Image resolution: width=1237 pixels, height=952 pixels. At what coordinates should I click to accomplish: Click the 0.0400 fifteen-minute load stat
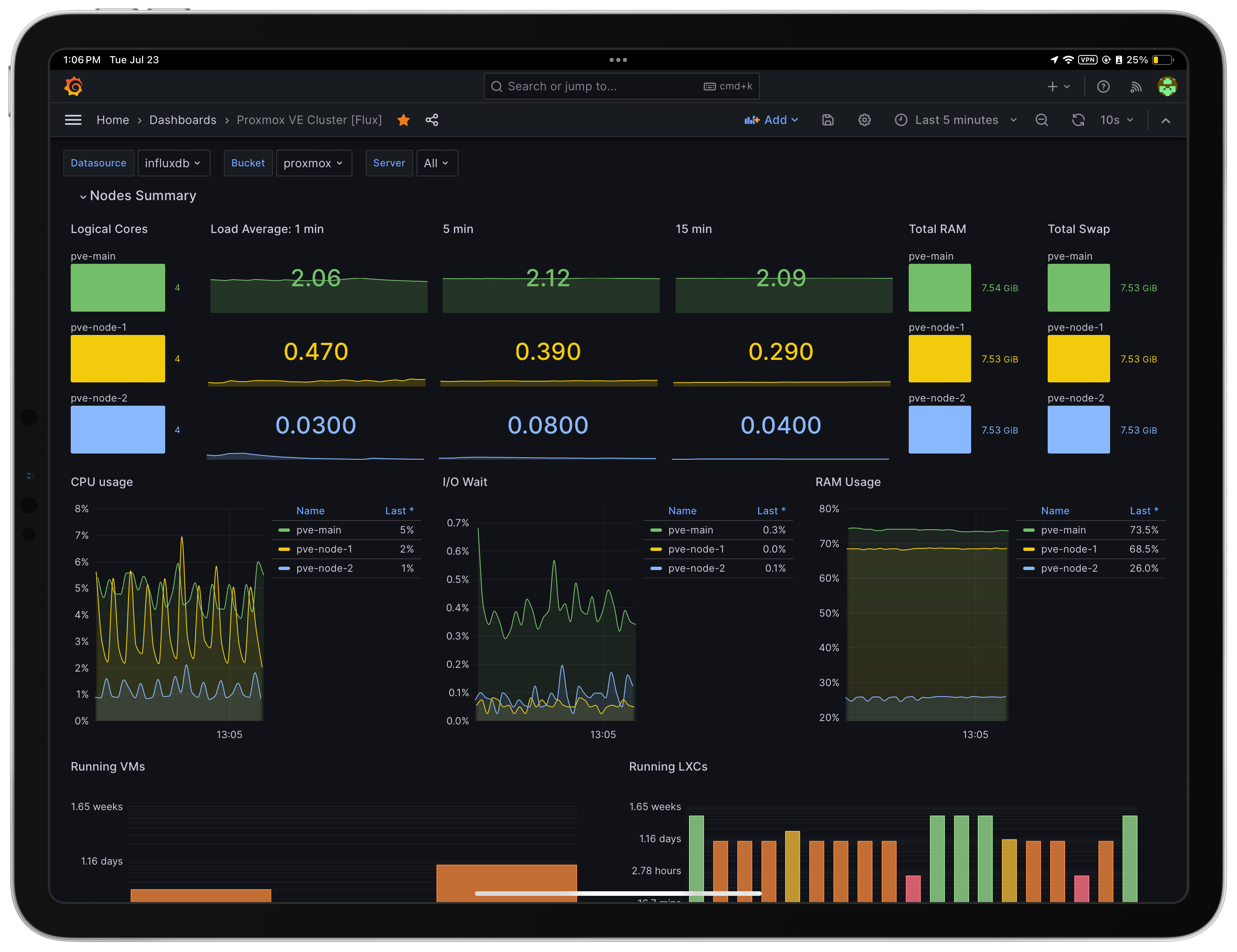(x=781, y=425)
